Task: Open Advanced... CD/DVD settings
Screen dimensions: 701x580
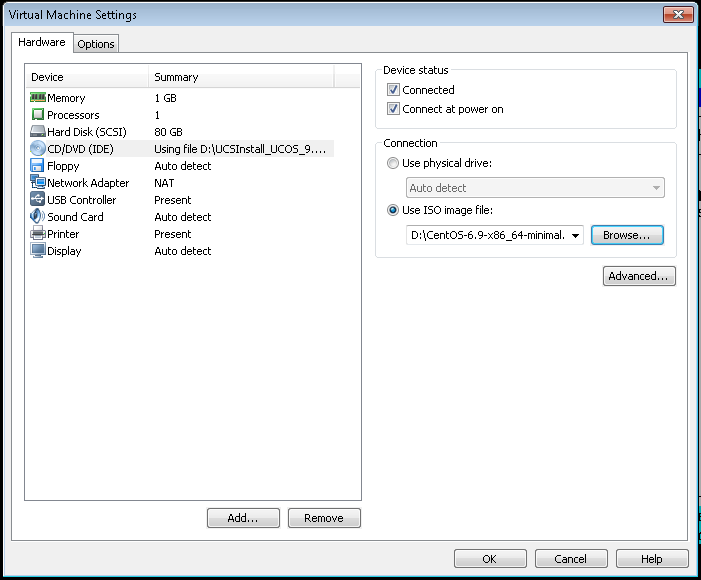Action: coord(639,276)
